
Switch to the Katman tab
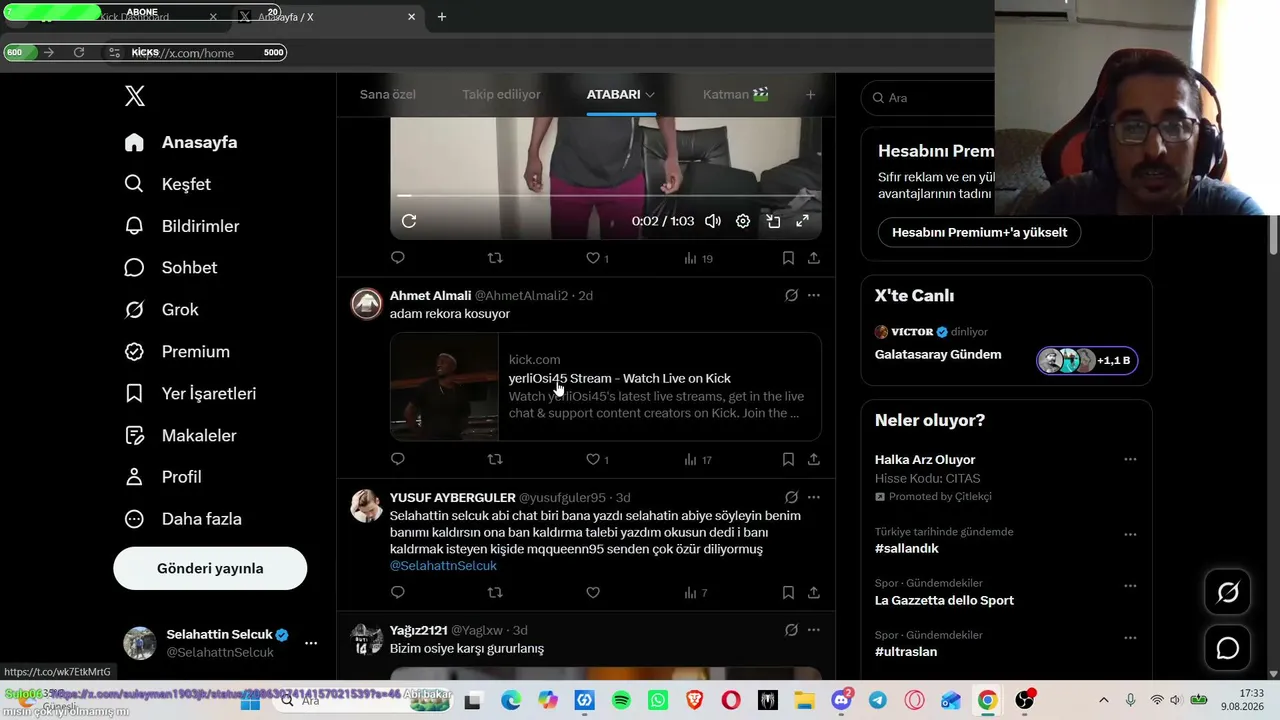tap(736, 94)
